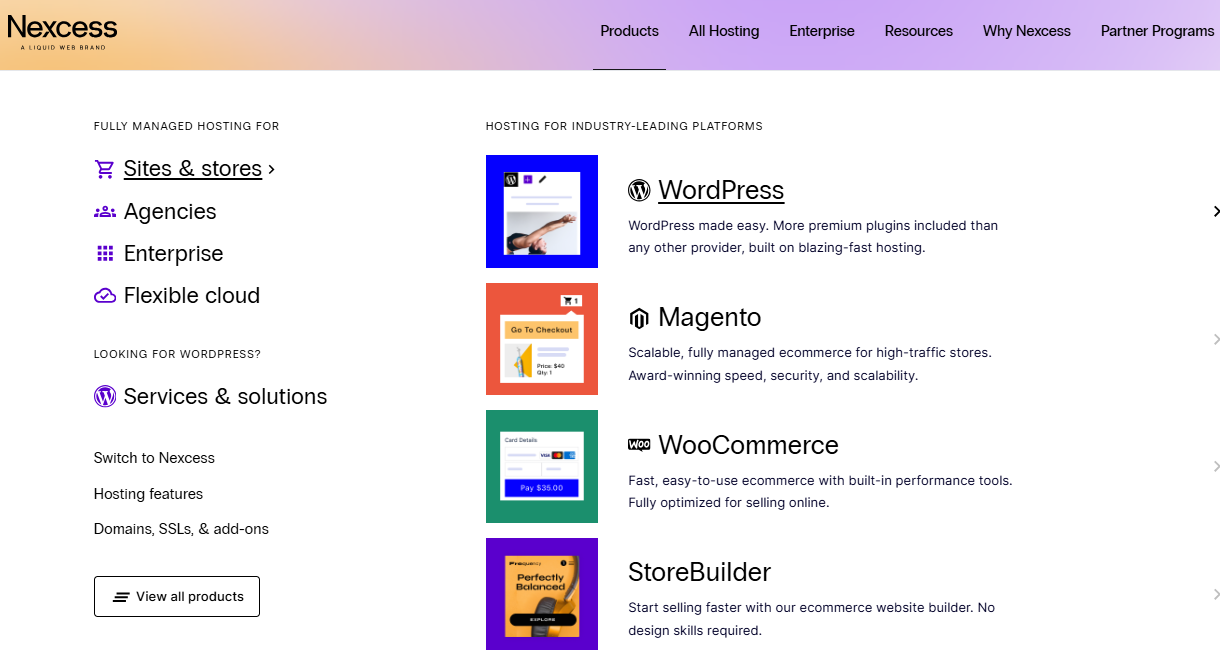This screenshot has width=1220, height=663.
Task: Click the list icon in View all products button
Action: [121, 597]
